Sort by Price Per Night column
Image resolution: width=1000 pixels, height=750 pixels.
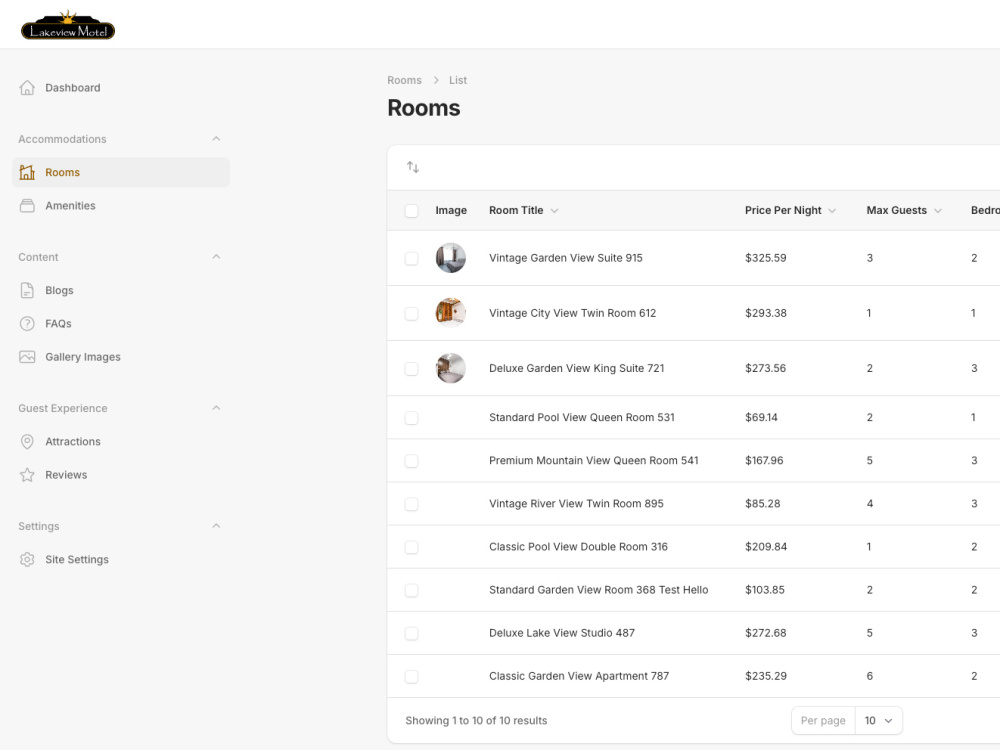coord(790,210)
